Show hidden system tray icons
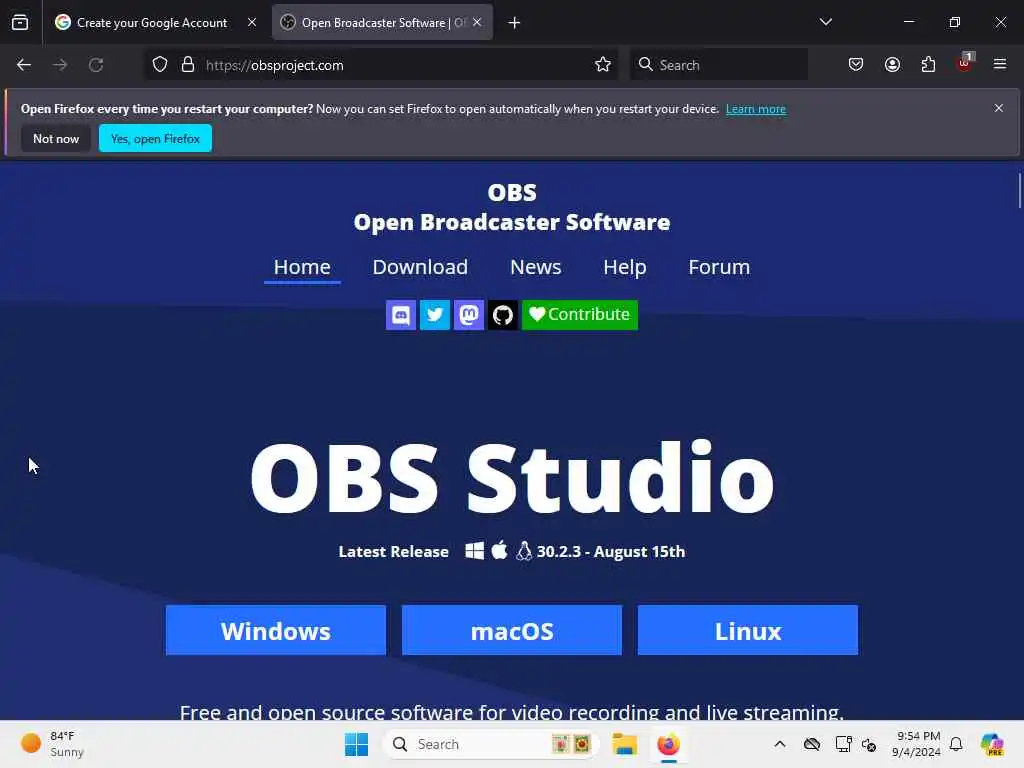 tap(780, 744)
